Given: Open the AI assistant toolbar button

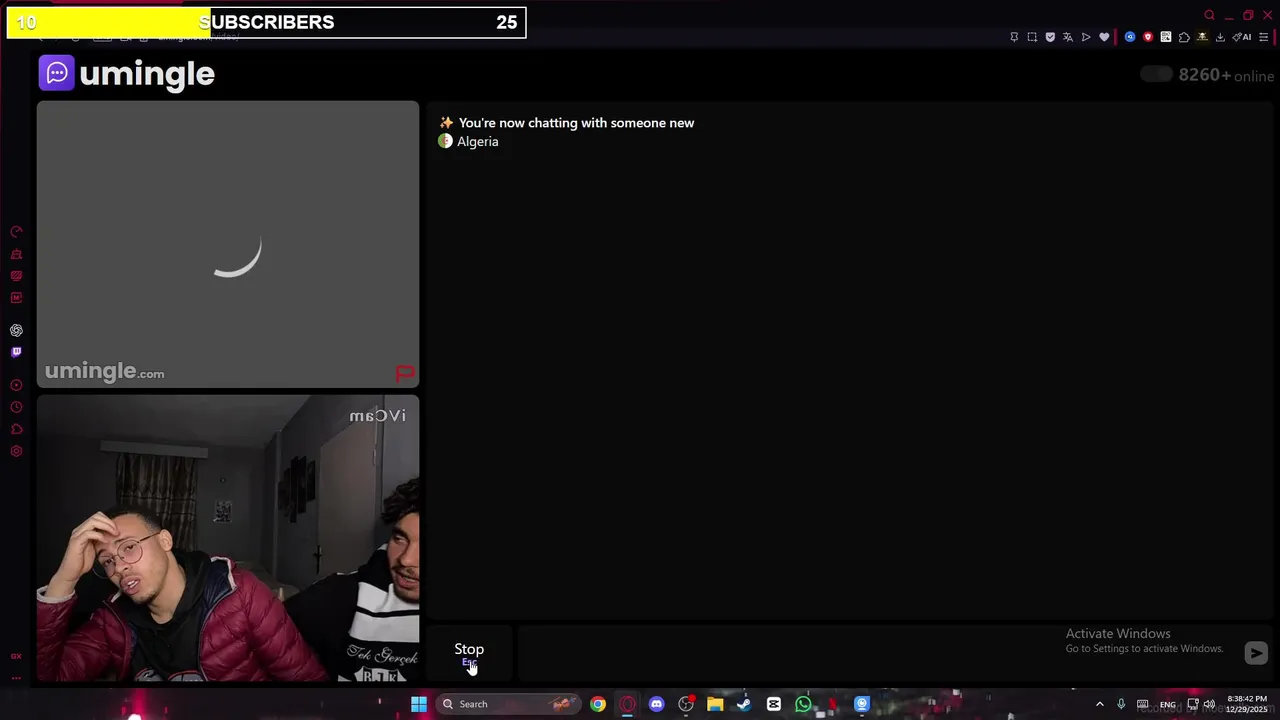Looking at the screenshot, I should tap(1242, 37).
